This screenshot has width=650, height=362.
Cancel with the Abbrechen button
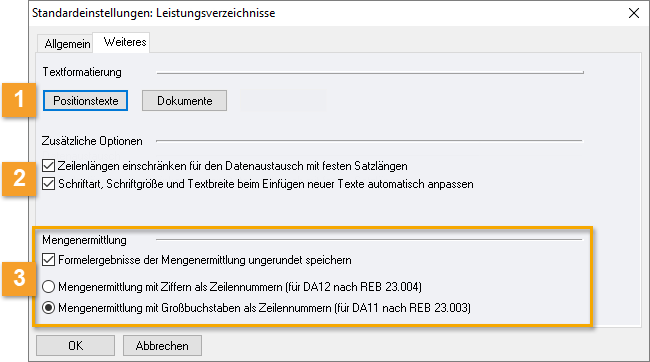pyautogui.click(x=162, y=345)
